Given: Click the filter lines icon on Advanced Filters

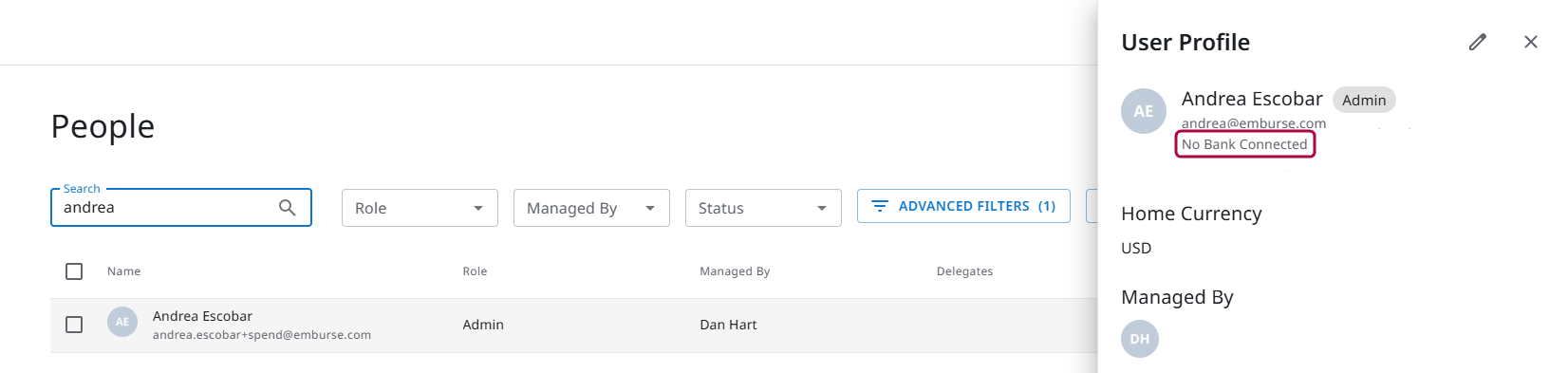Looking at the screenshot, I should point(880,206).
